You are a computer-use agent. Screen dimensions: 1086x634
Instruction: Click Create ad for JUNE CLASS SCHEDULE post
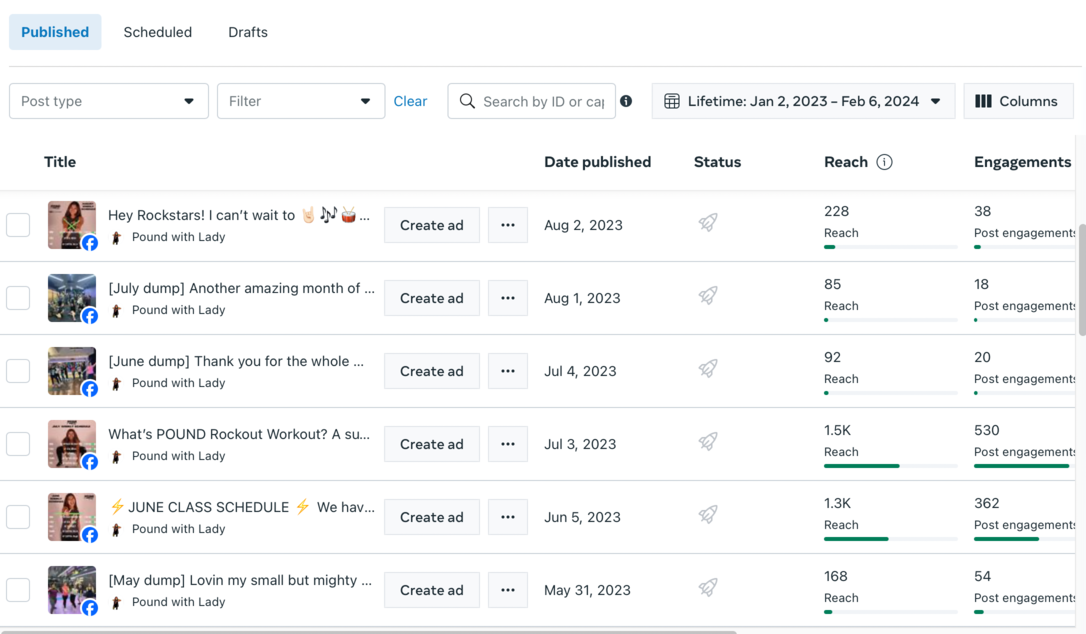pyautogui.click(x=432, y=517)
